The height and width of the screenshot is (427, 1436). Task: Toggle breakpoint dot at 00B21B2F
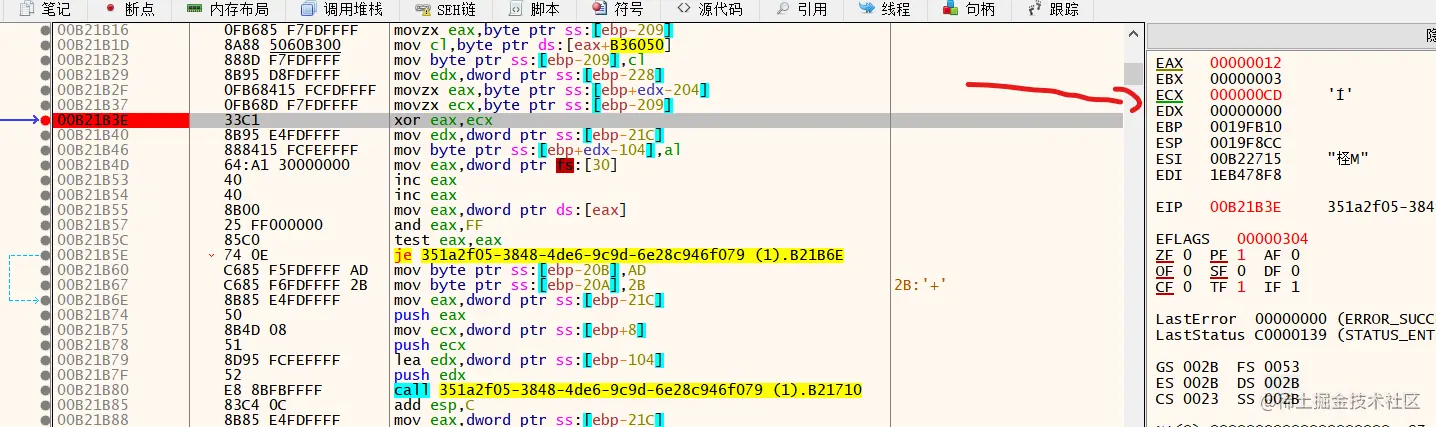click(45, 90)
